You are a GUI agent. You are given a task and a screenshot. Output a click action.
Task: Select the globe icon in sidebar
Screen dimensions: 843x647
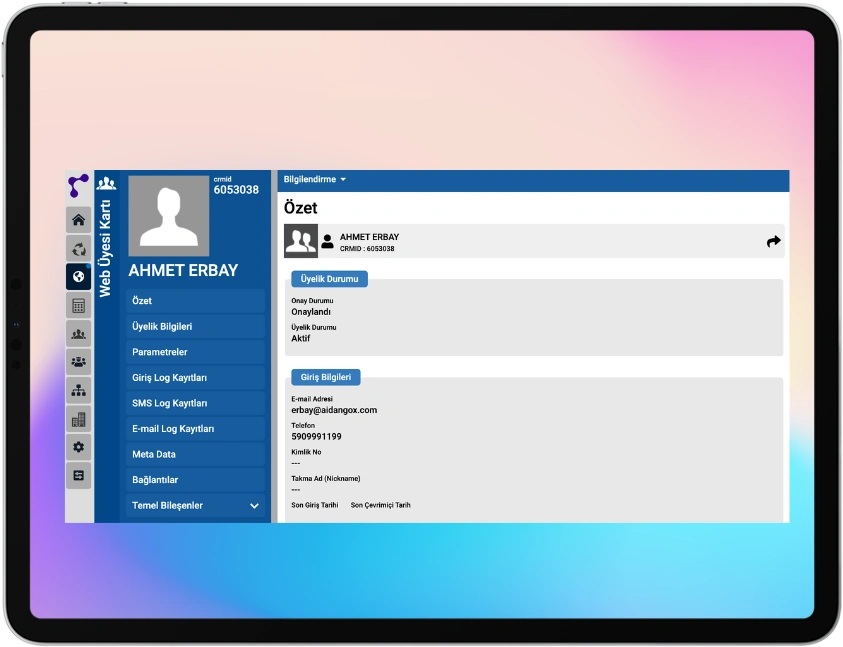(78, 277)
